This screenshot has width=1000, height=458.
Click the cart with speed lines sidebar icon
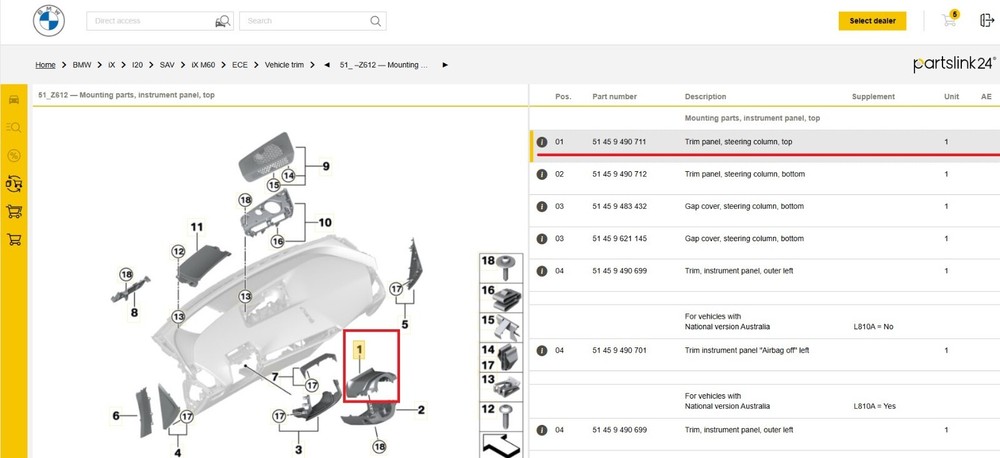pos(14,211)
